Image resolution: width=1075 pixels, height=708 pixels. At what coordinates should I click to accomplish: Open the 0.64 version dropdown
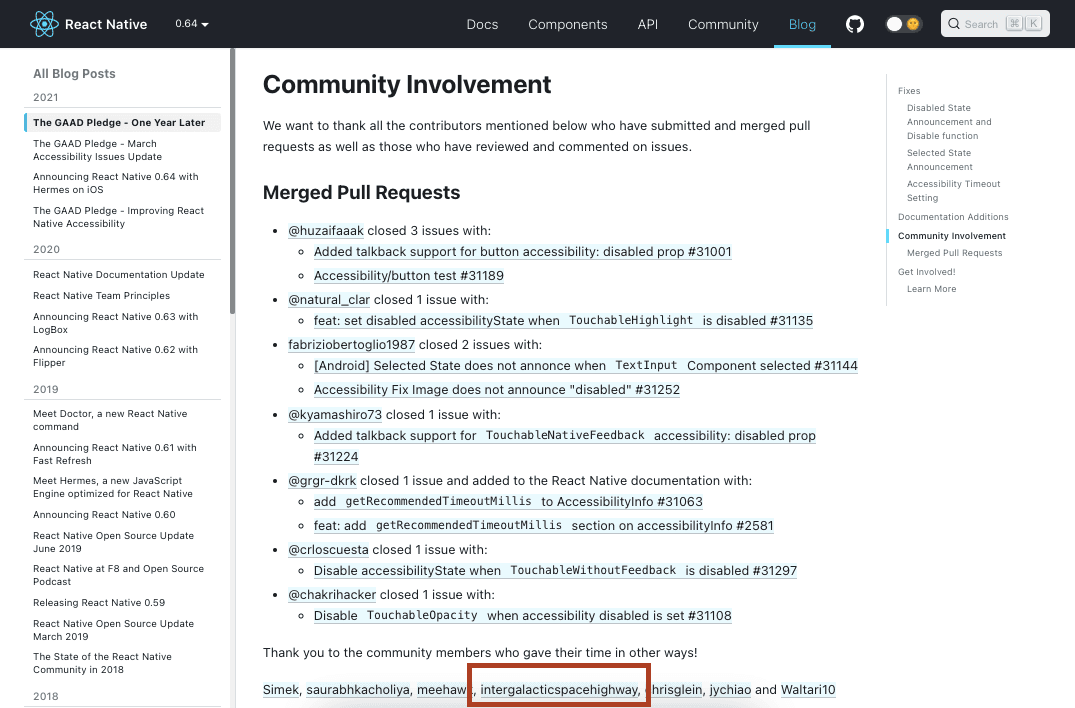191,24
